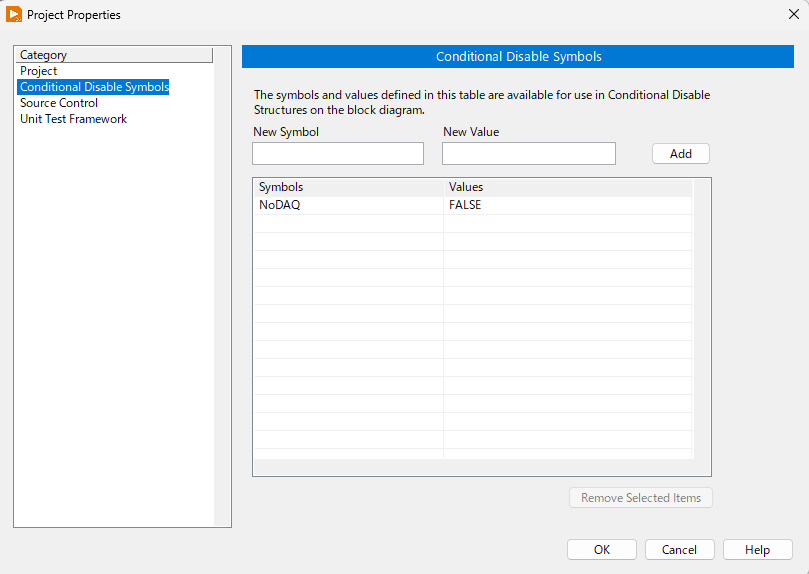This screenshot has height=574, width=809.
Task: Click the LabVIEW project icon in title bar
Action: [14, 14]
